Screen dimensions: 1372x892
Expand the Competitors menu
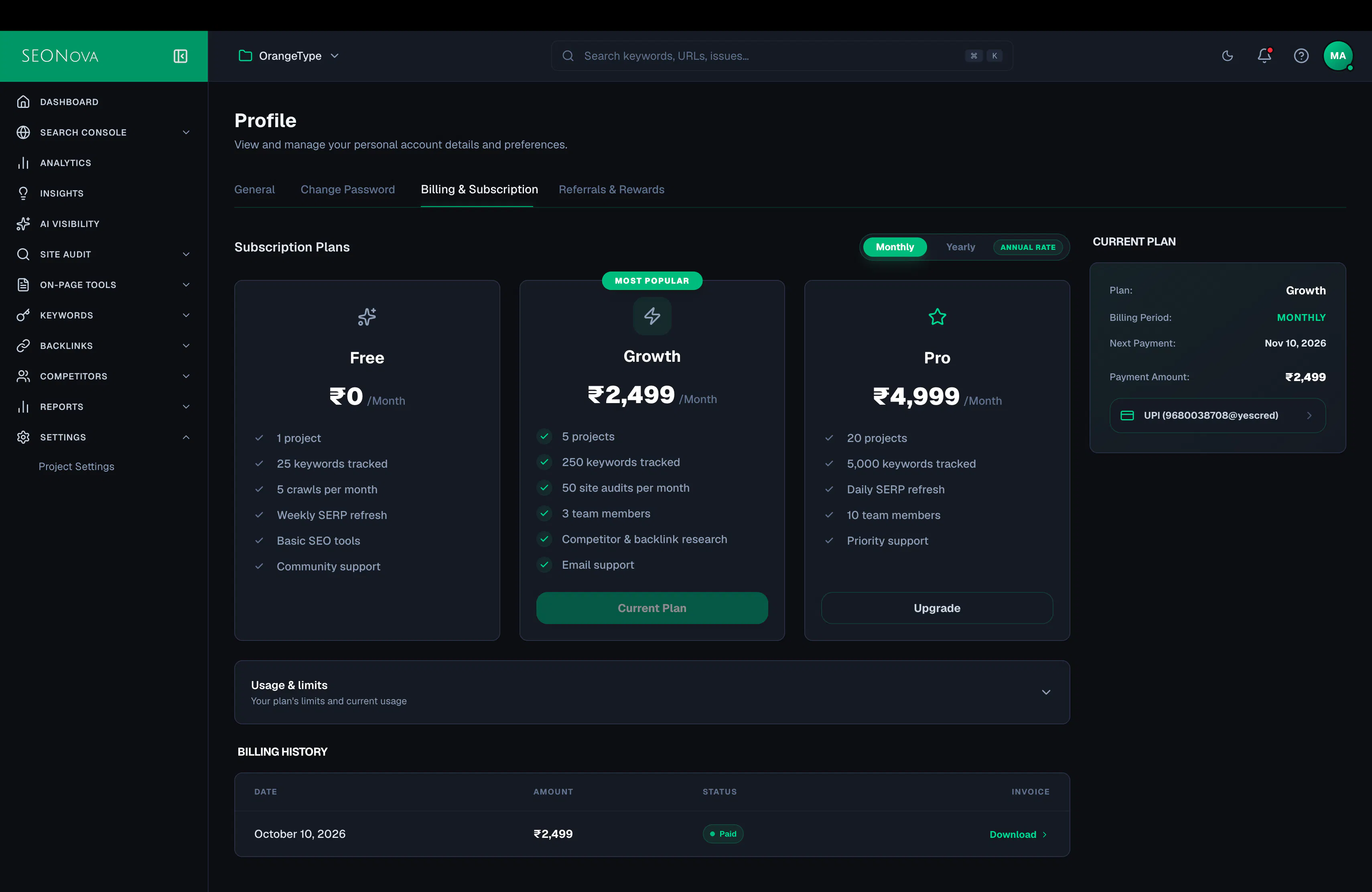(x=104, y=376)
